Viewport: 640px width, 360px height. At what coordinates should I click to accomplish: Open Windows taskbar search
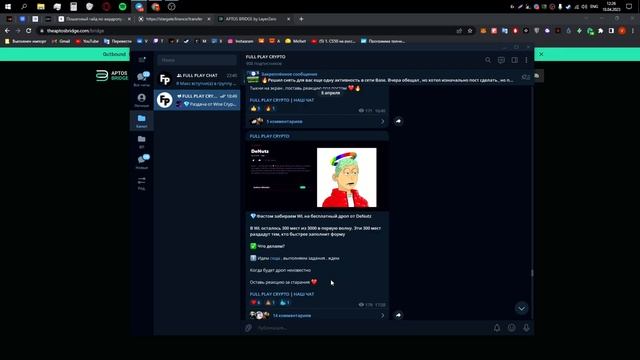(24, 7)
